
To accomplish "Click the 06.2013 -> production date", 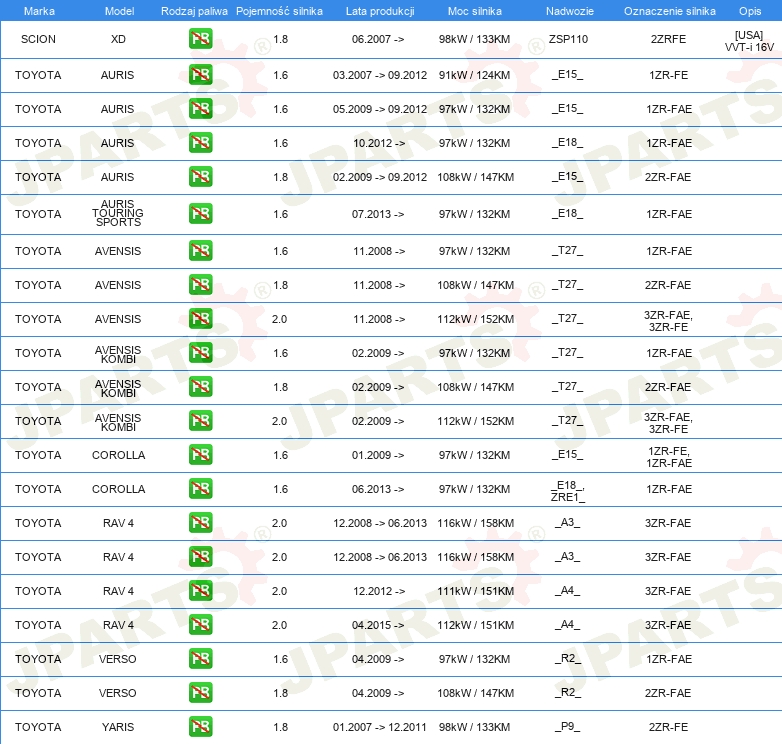I will tap(378, 489).
